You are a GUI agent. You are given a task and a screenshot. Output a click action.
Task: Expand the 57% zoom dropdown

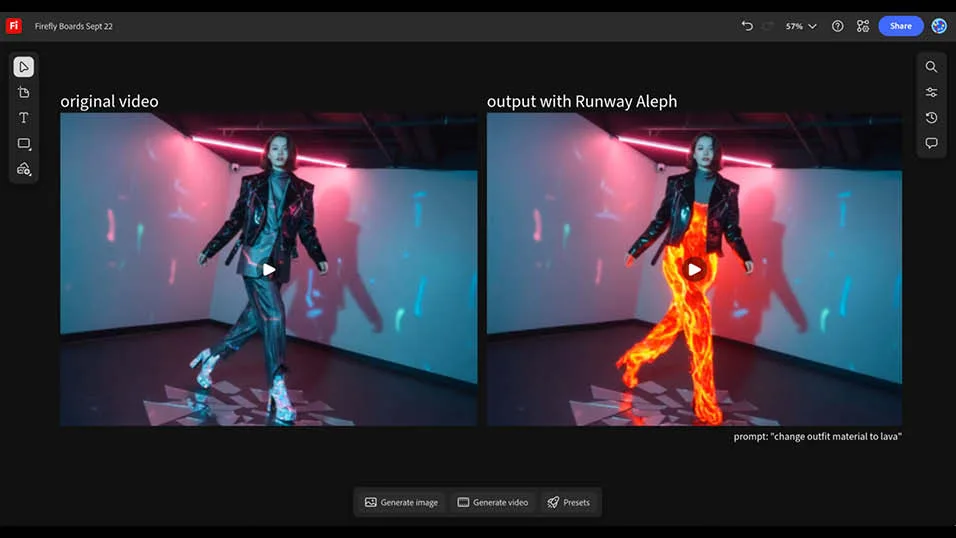coord(801,26)
